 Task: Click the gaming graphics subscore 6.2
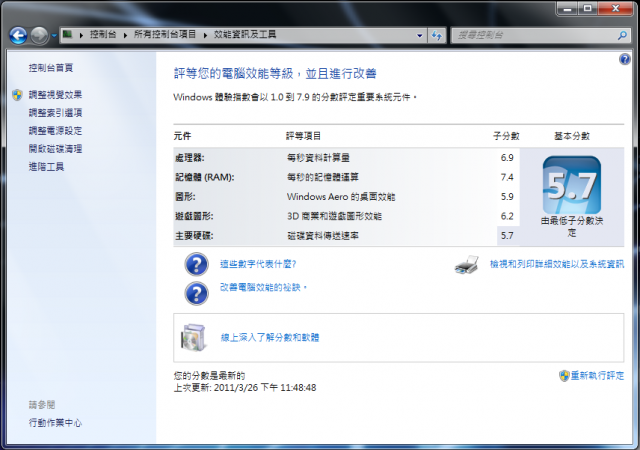(507, 216)
